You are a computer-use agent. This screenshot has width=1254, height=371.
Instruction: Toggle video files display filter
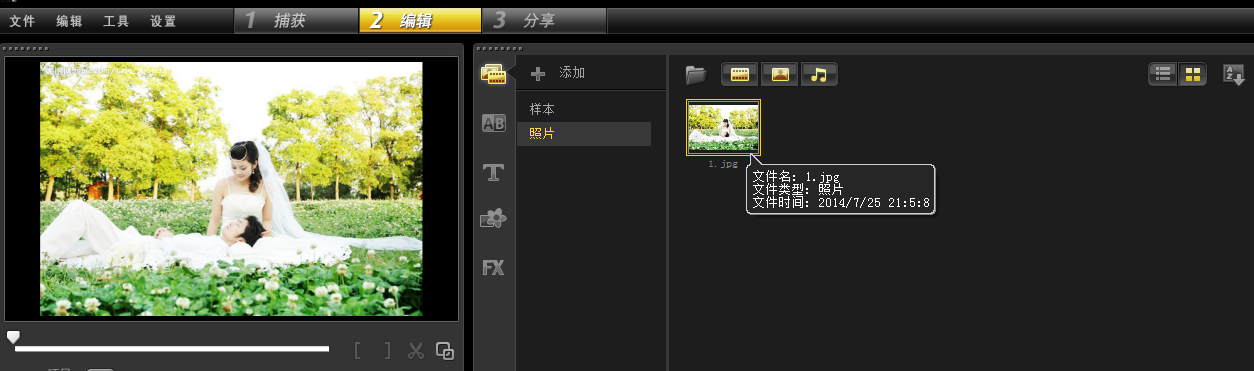pyautogui.click(x=740, y=74)
